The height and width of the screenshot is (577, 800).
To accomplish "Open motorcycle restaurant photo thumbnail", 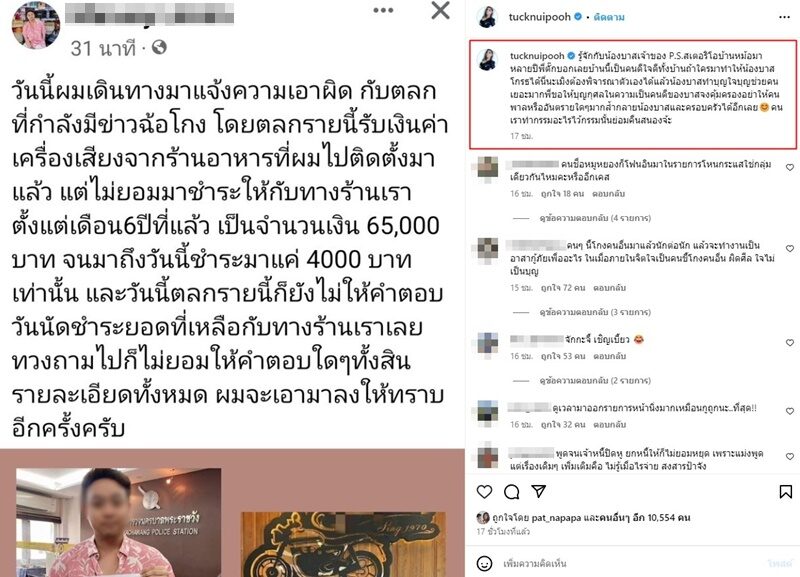I will click(x=343, y=544).
